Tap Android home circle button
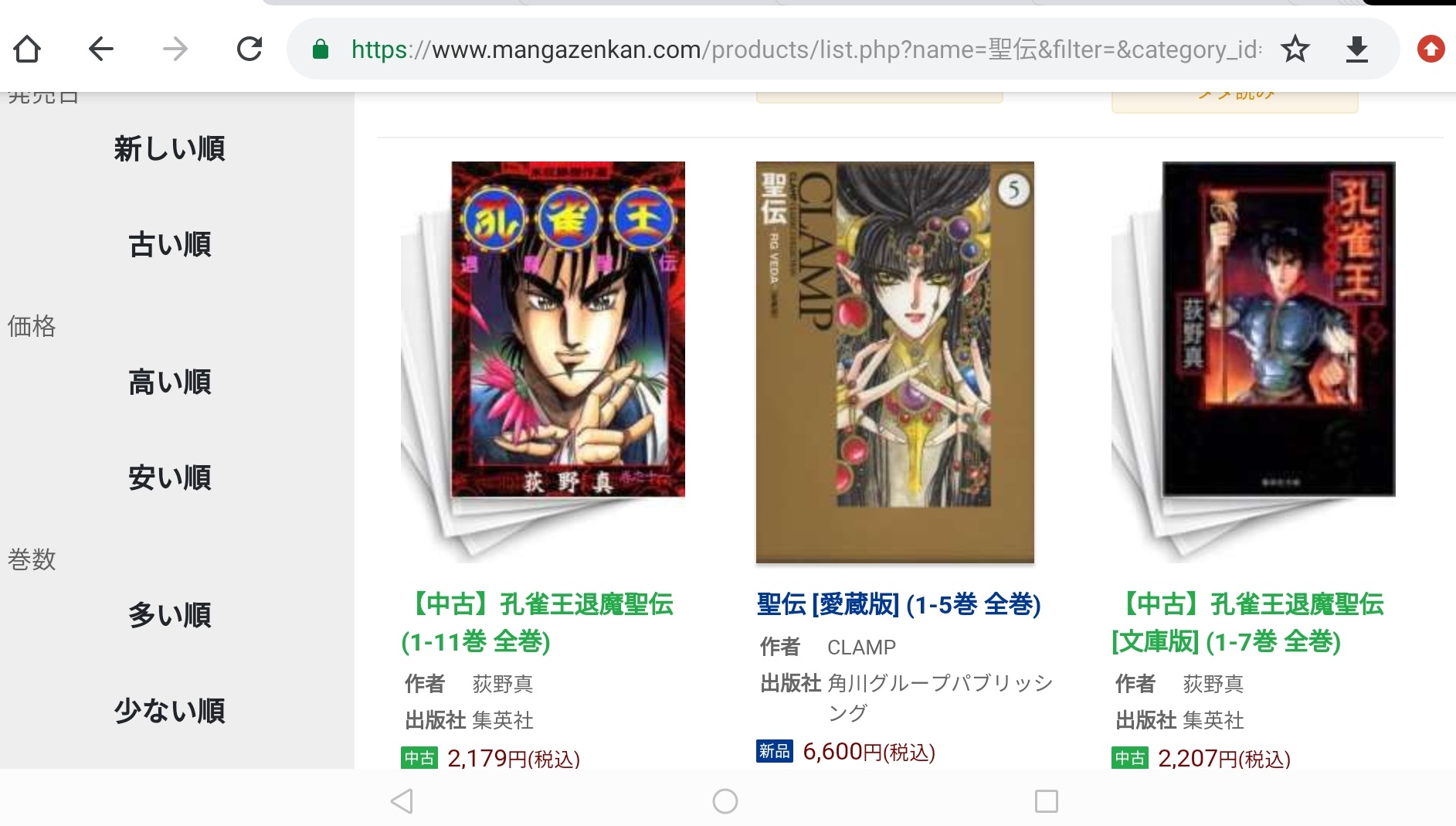Viewport: 1456px width, 826px height. tap(725, 801)
